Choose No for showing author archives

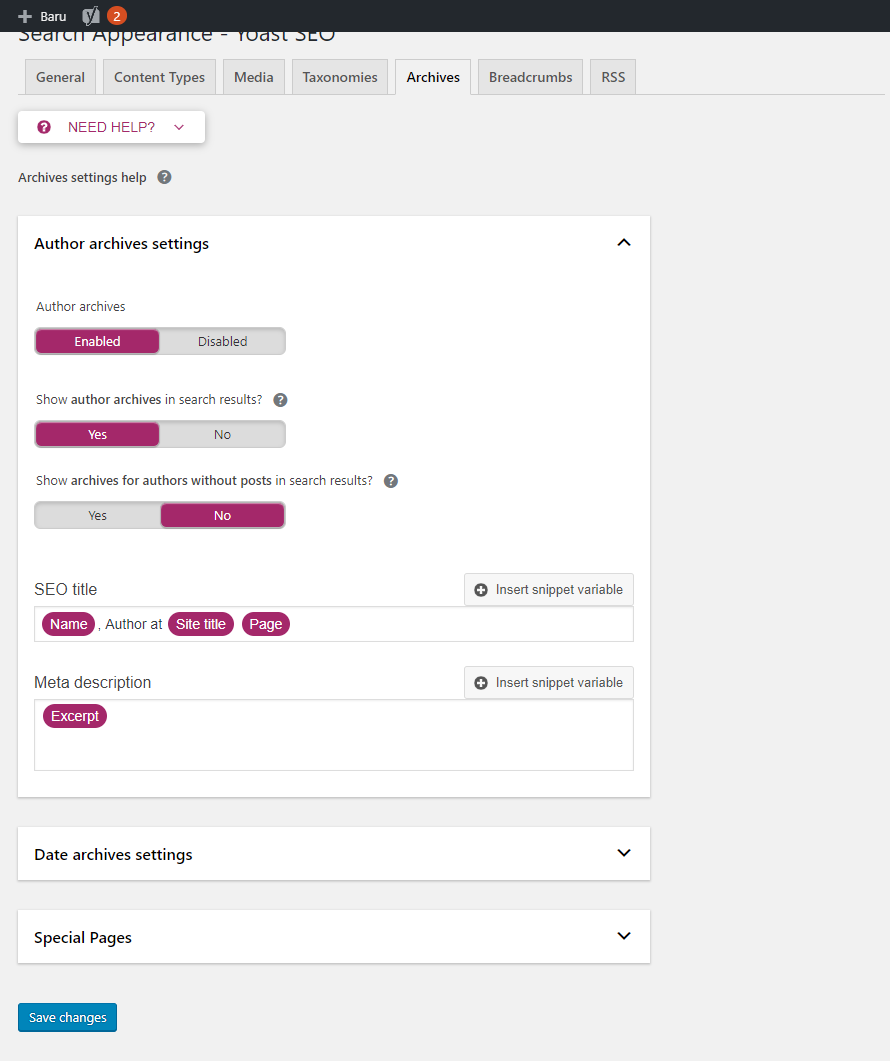pos(222,434)
